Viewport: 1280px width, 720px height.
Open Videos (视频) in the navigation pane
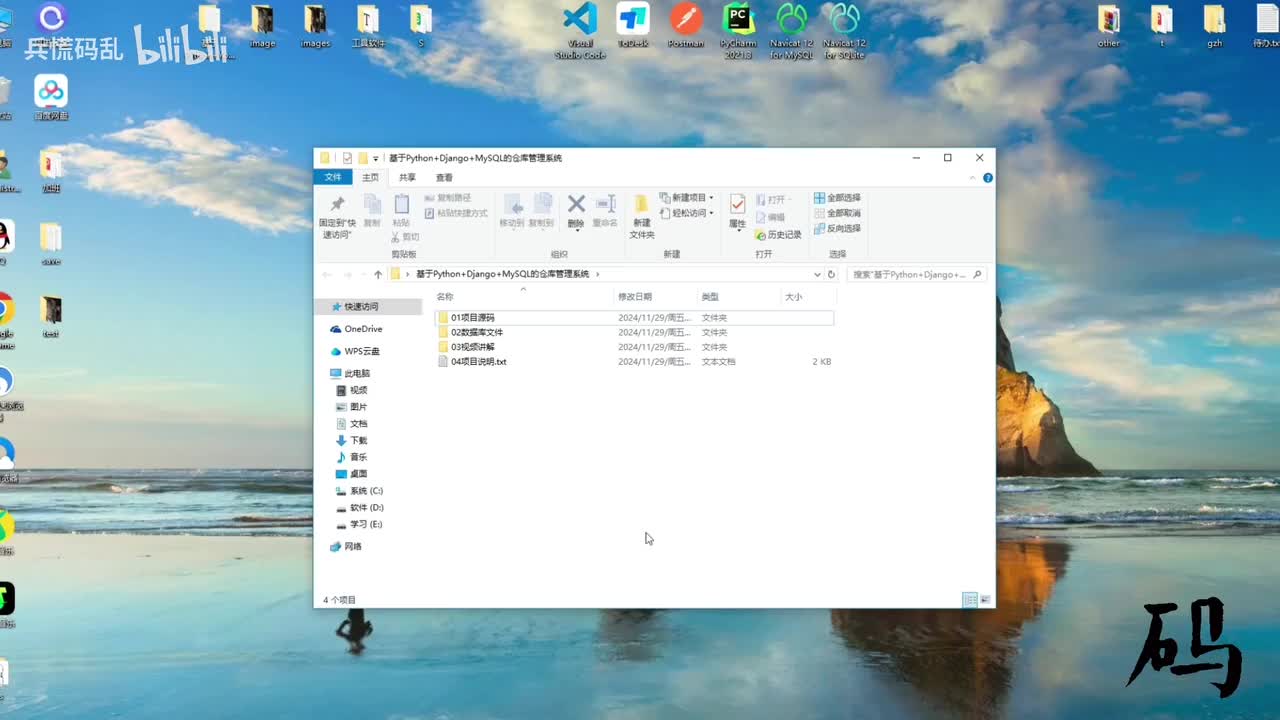(352, 390)
